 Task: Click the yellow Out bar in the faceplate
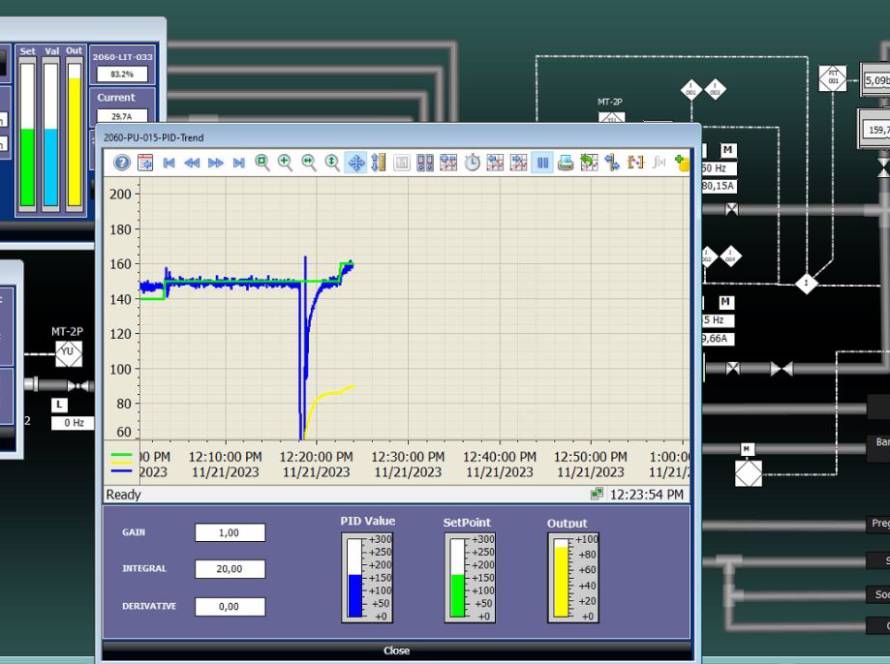74,135
